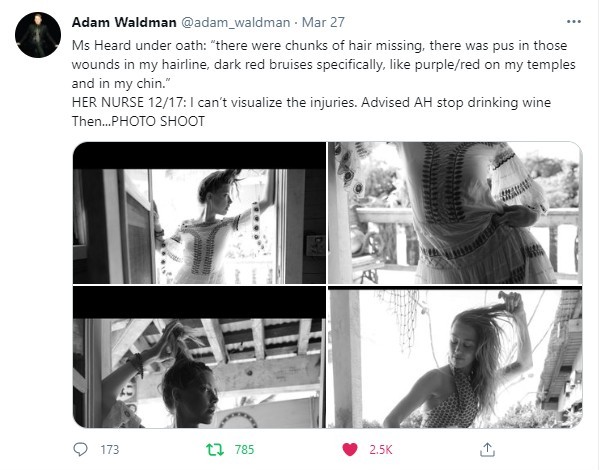This screenshot has height=470, width=600.
Task: Open top-left photo of woman in doorway
Action: pos(199,213)
